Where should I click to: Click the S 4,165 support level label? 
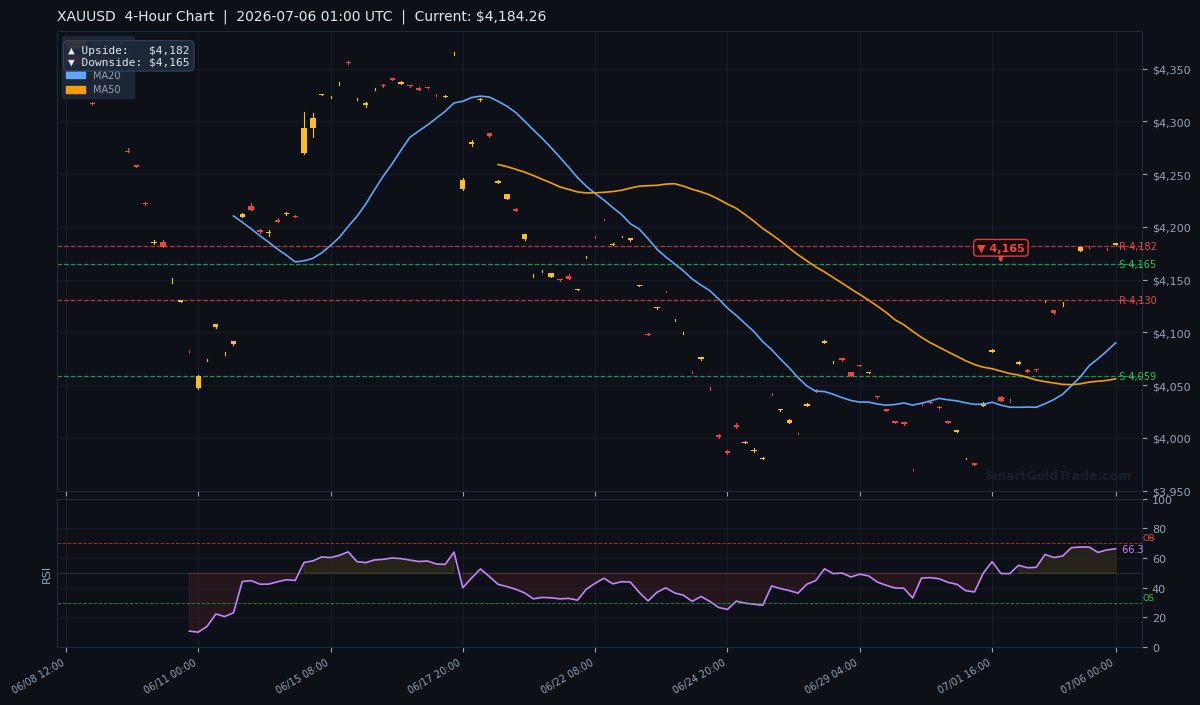(1137, 265)
